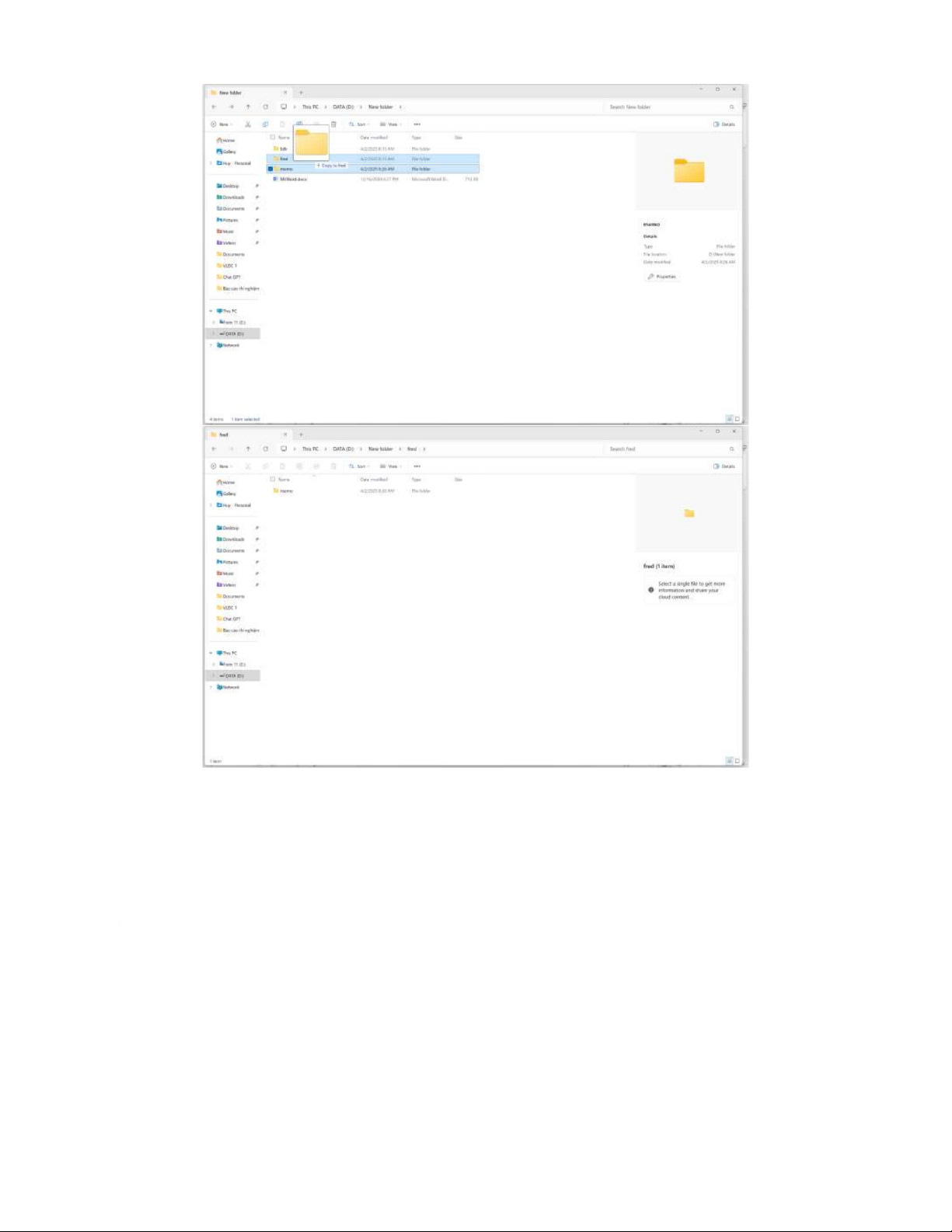Click the Properties button in the memo details pane

(x=662, y=277)
